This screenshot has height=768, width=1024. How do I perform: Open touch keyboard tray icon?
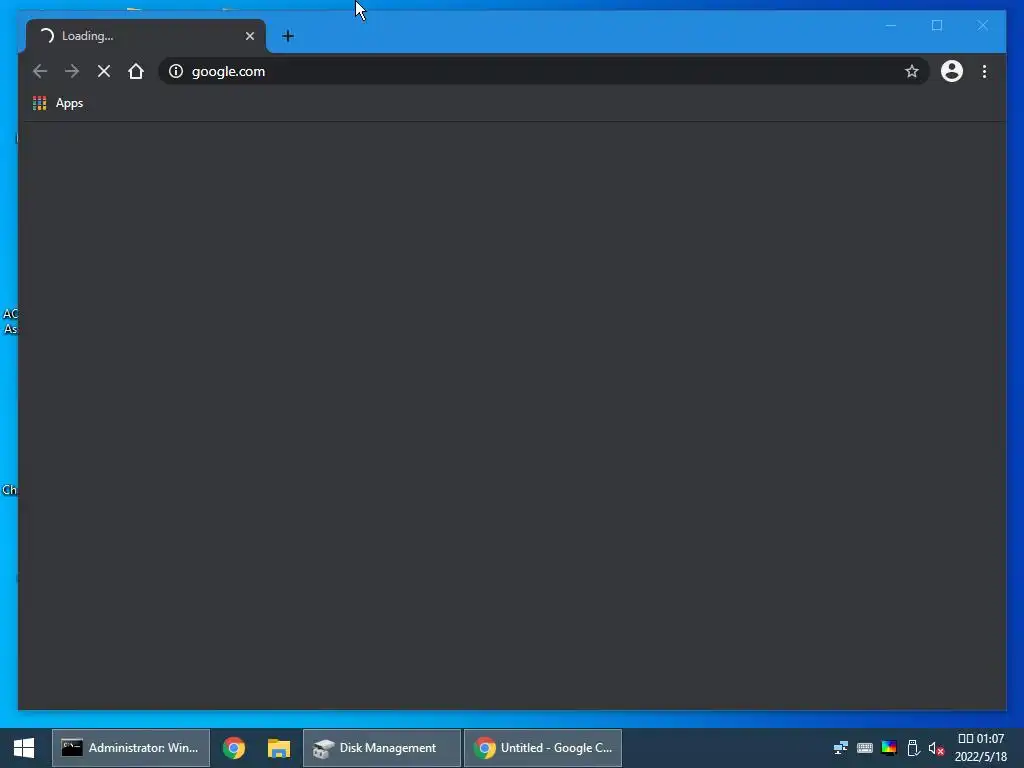[865, 748]
